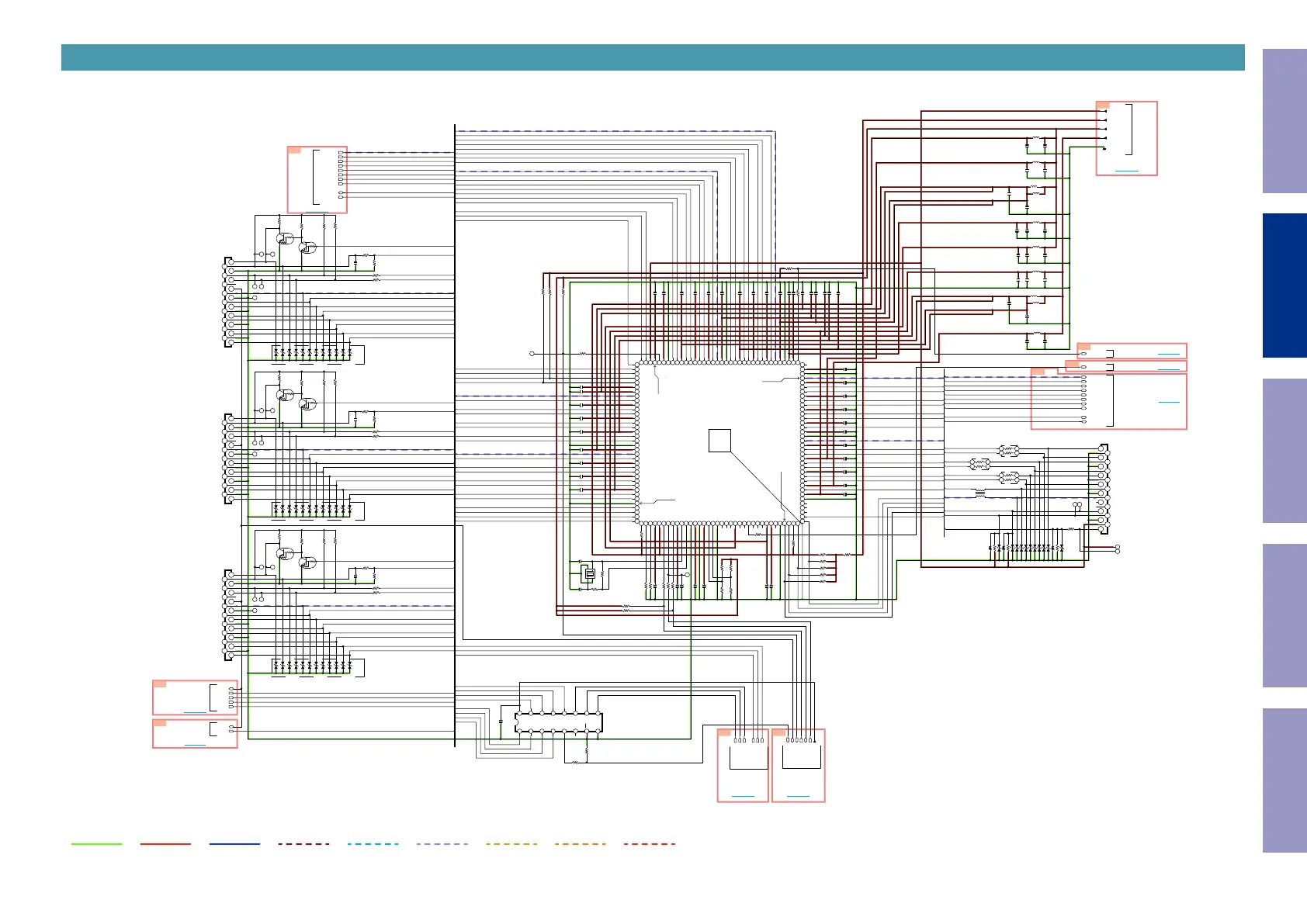Select the dark blue active side tab

point(1284,286)
